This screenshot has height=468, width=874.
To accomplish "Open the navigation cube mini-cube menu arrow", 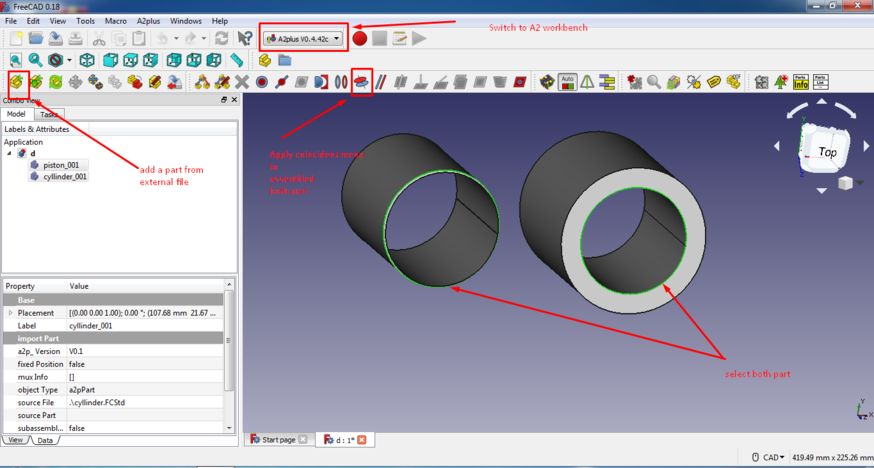I will tap(860, 183).
